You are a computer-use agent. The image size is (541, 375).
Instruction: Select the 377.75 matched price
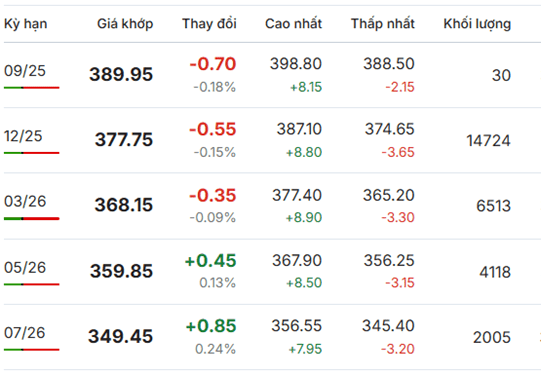pyautogui.click(x=124, y=139)
